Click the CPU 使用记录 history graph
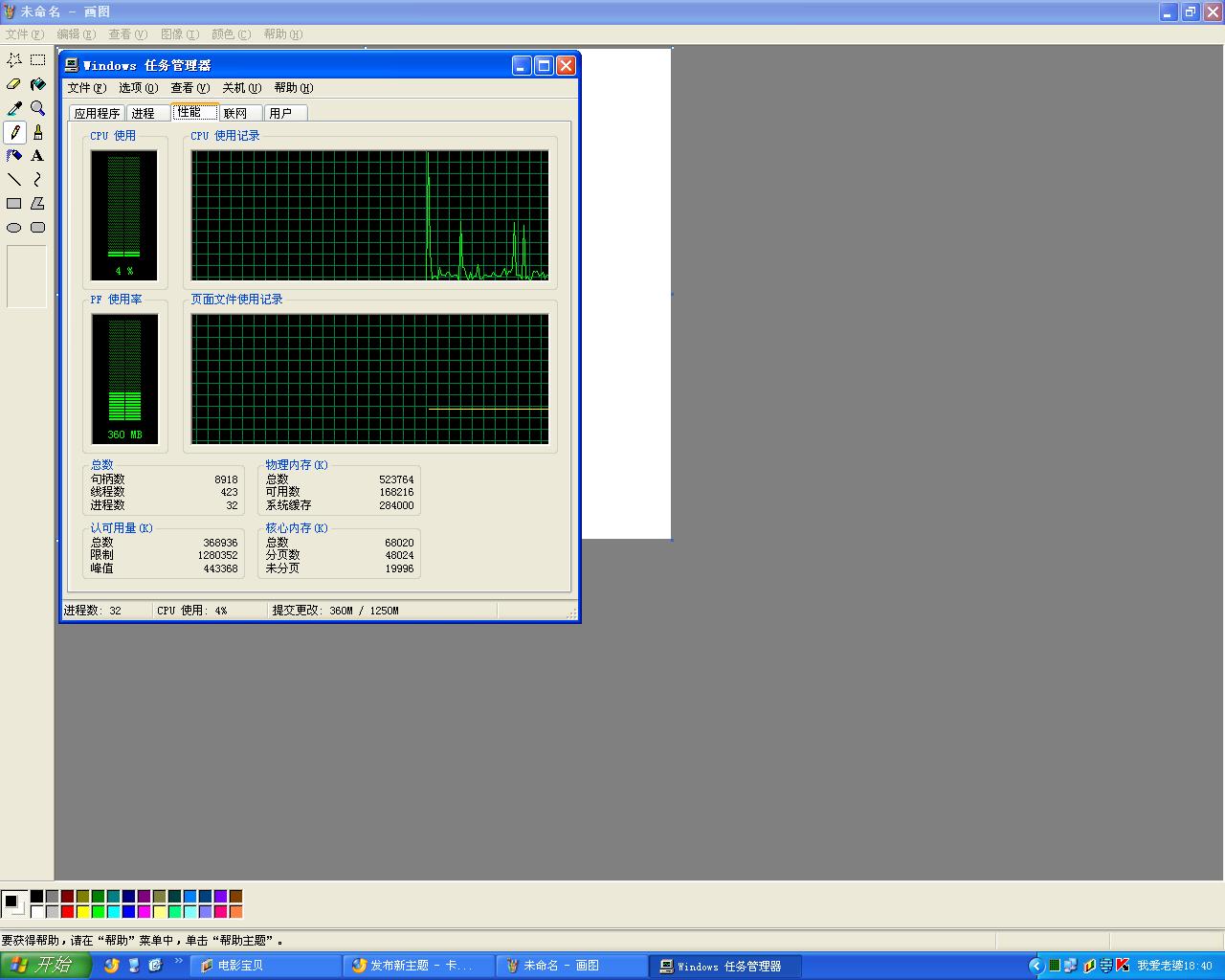The width and height of the screenshot is (1225, 980). [x=369, y=215]
